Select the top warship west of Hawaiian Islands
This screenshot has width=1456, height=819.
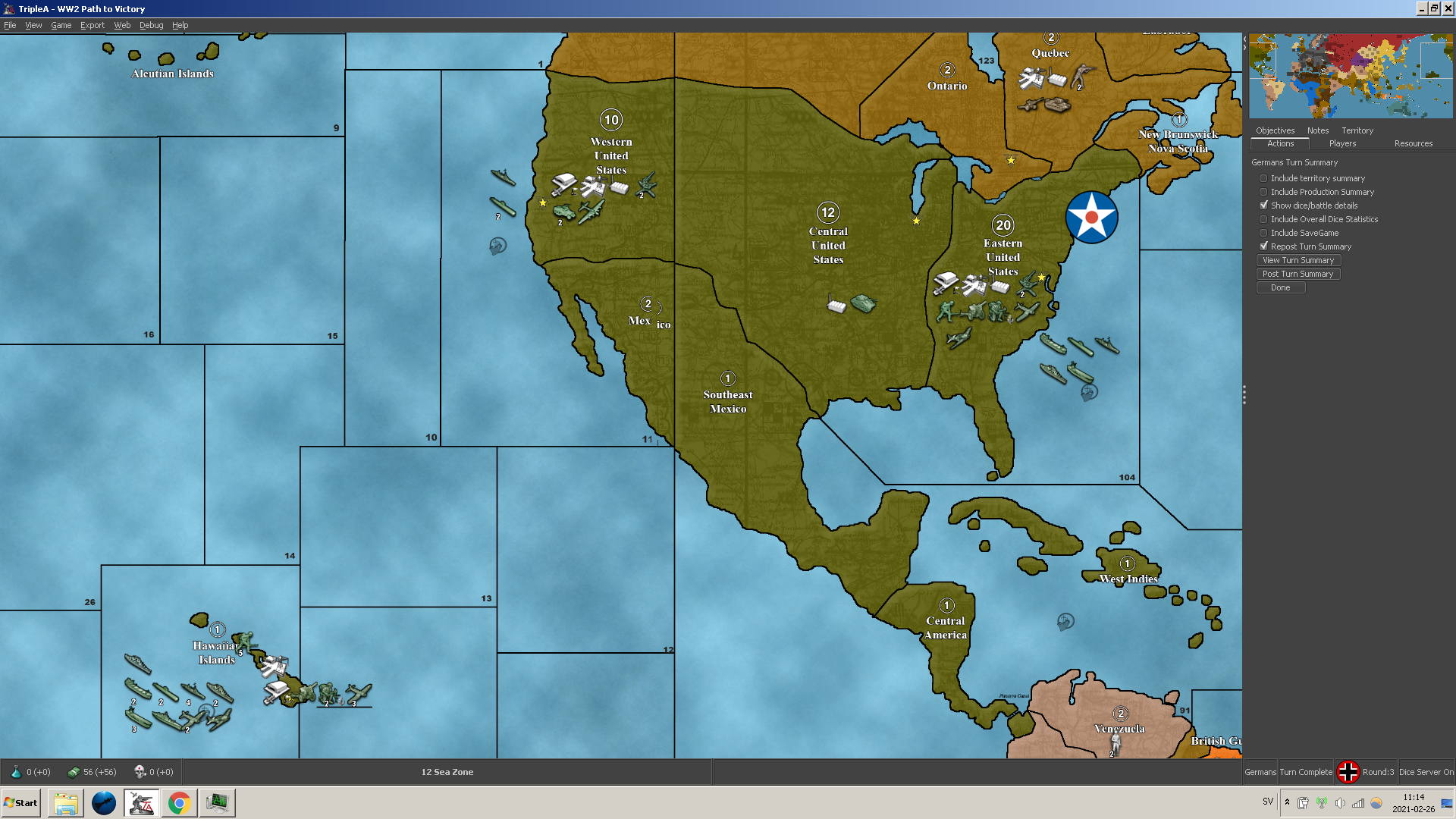point(138,664)
